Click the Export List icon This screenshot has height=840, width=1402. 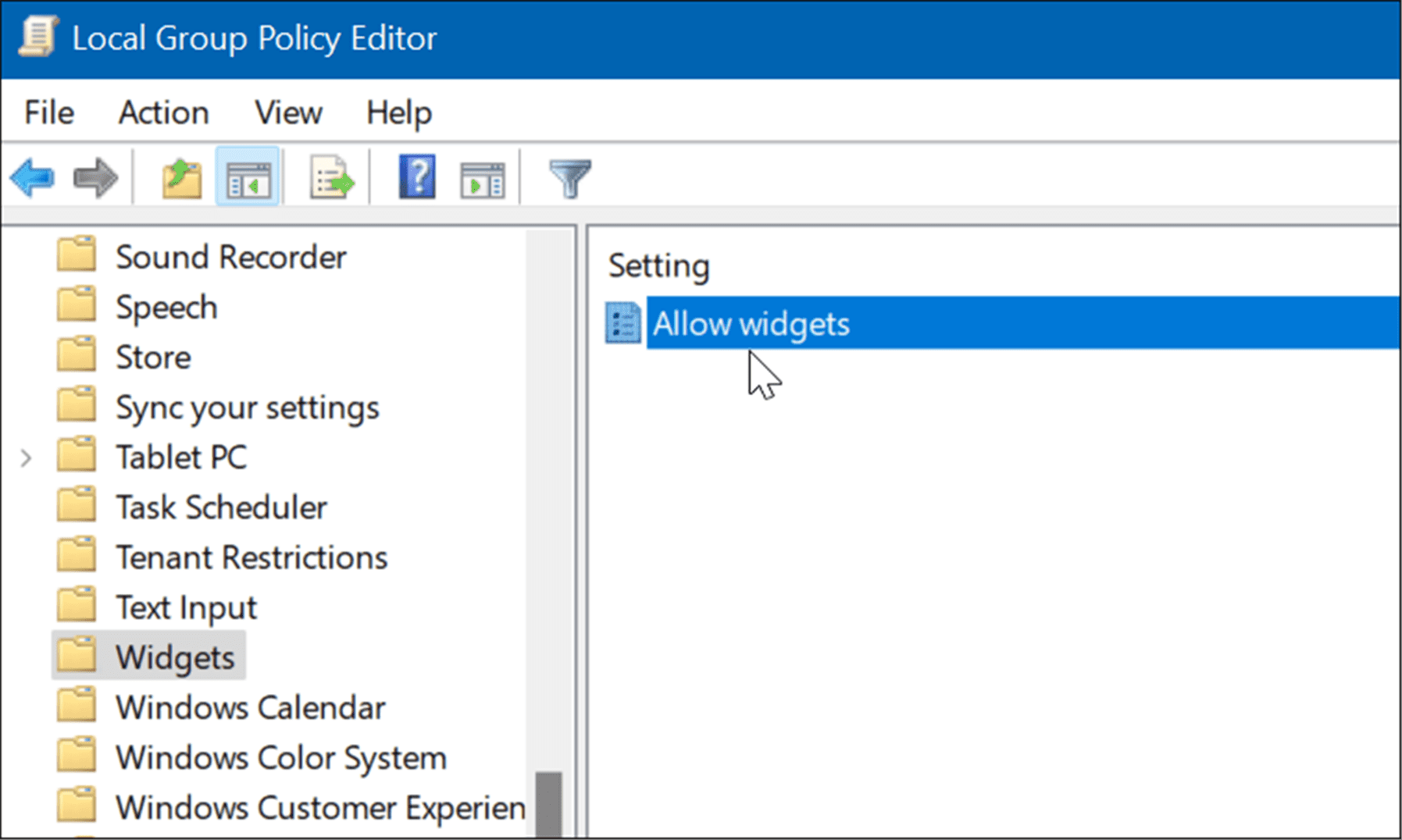[331, 178]
